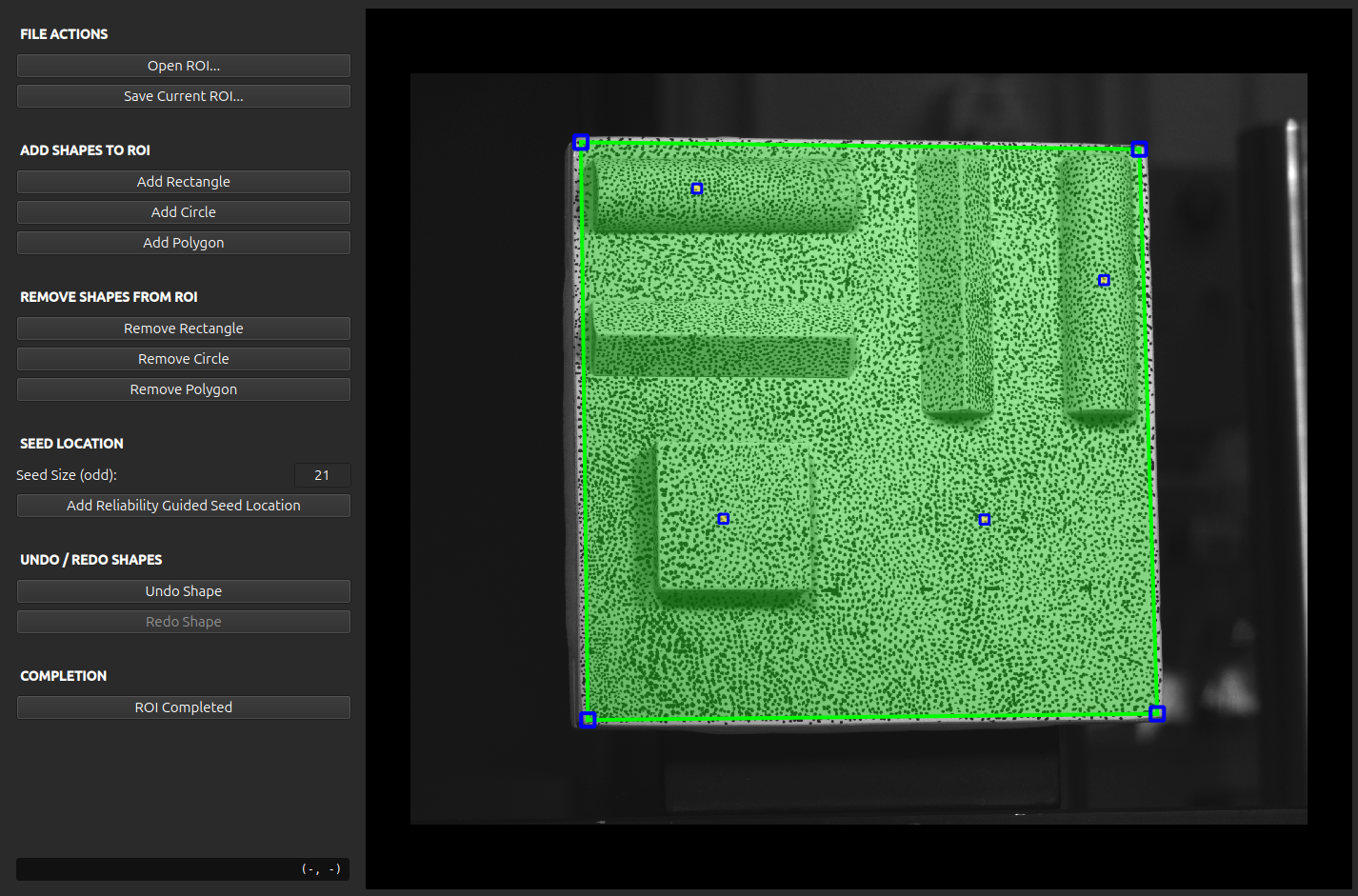Edit the Seed Size value field

pos(322,475)
